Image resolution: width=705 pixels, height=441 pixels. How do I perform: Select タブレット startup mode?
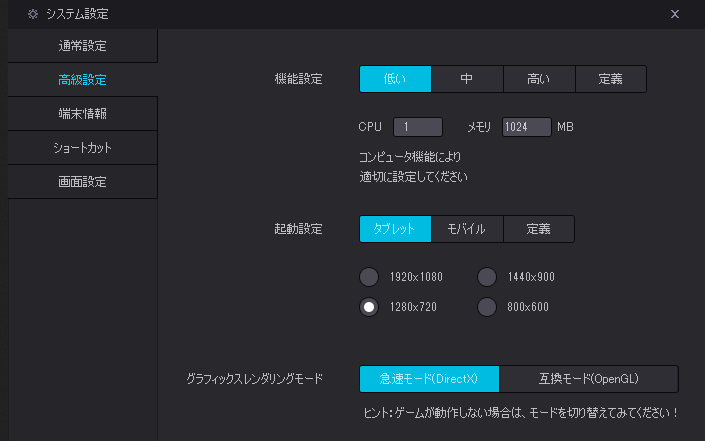click(x=395, y=229)
